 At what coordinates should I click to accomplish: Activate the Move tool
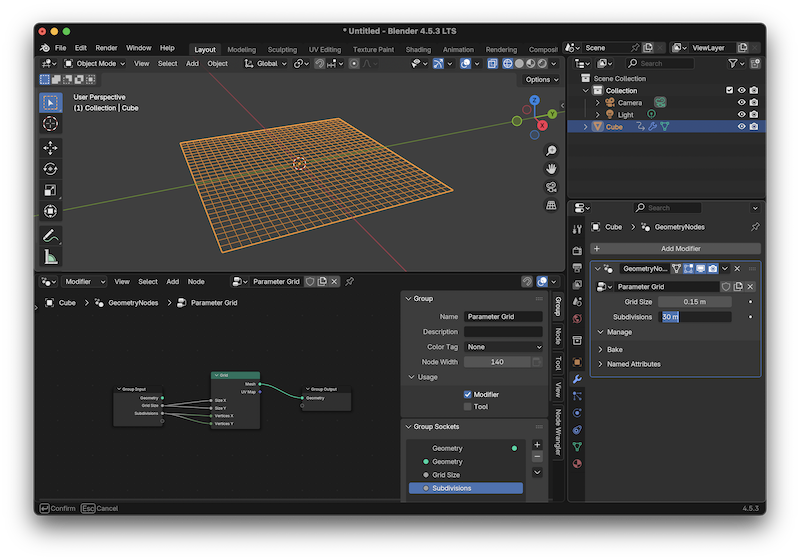click(50, 147)
